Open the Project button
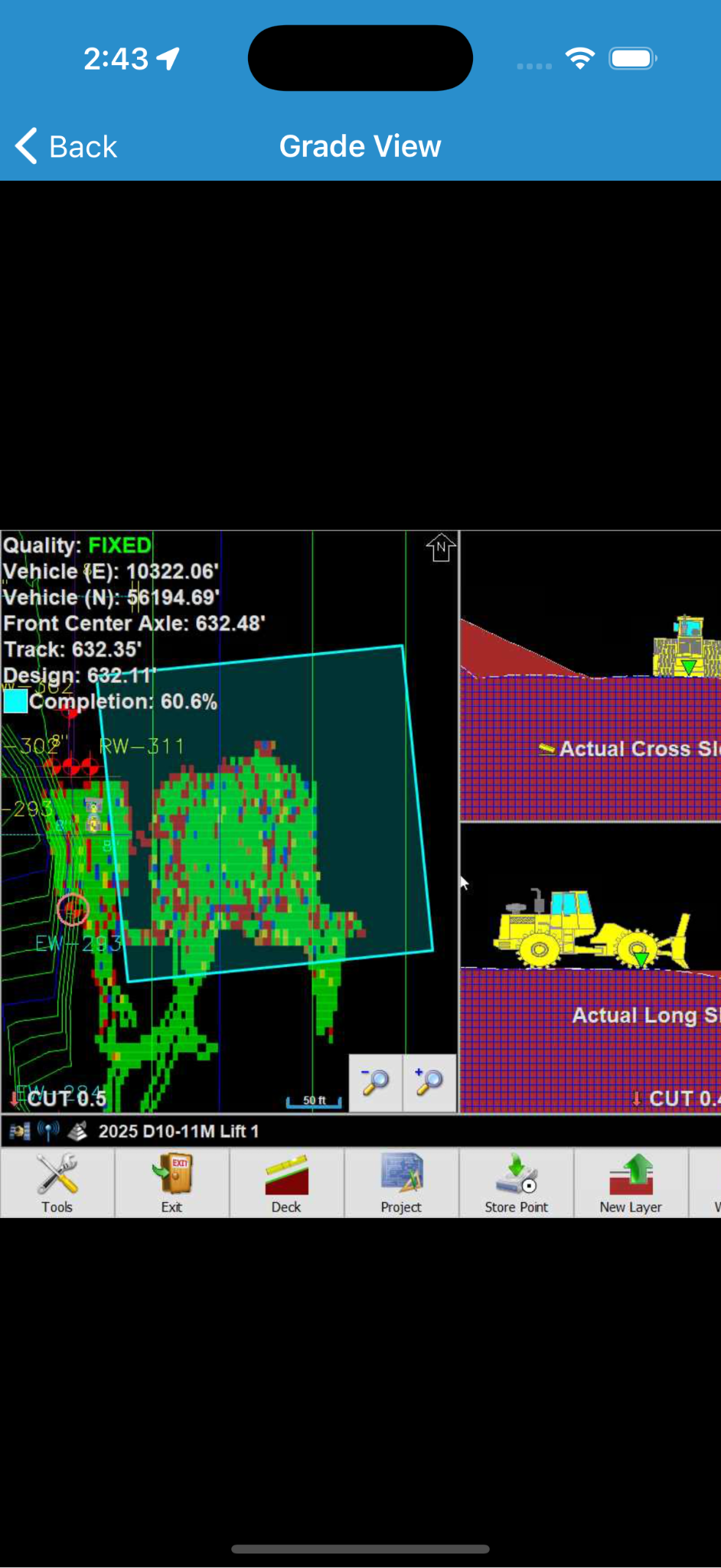The image size is (721, 1568). (401, 1183)
